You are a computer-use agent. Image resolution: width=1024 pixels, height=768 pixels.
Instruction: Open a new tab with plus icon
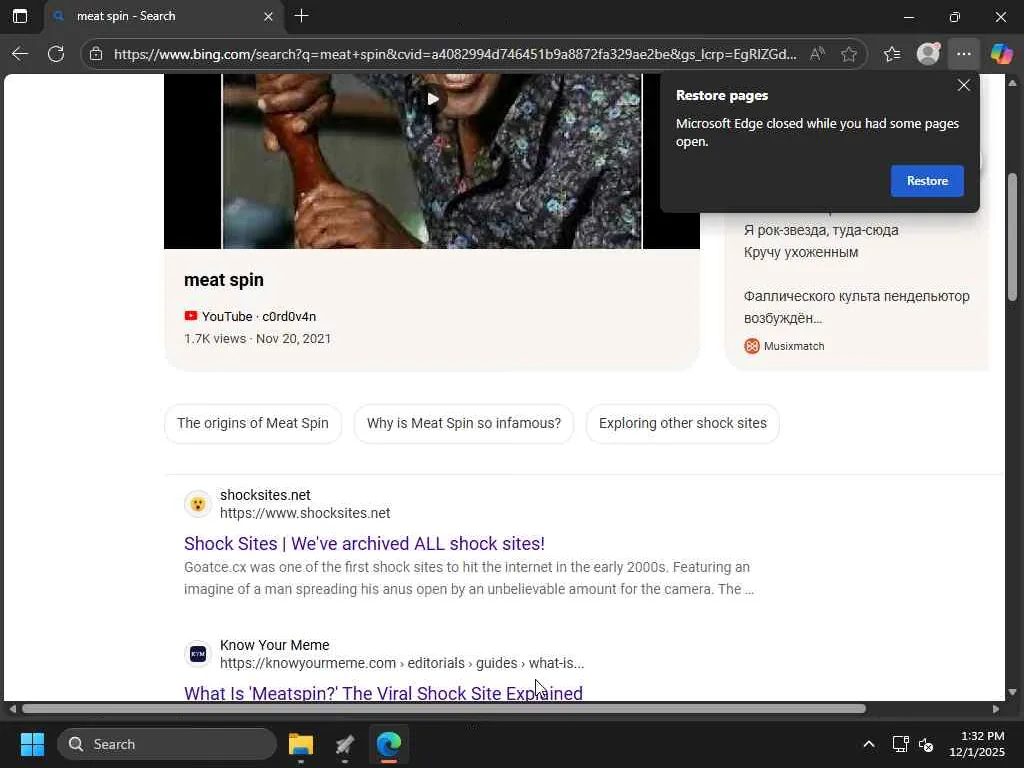(302, 16)
